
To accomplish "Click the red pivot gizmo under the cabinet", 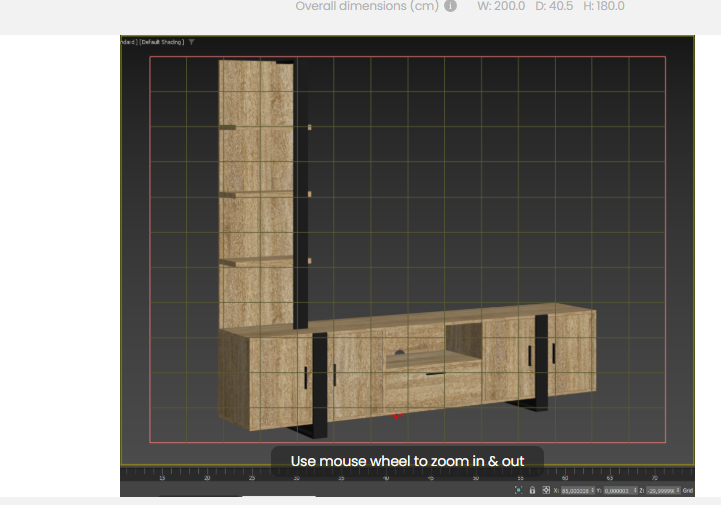I will pos(397,414).
